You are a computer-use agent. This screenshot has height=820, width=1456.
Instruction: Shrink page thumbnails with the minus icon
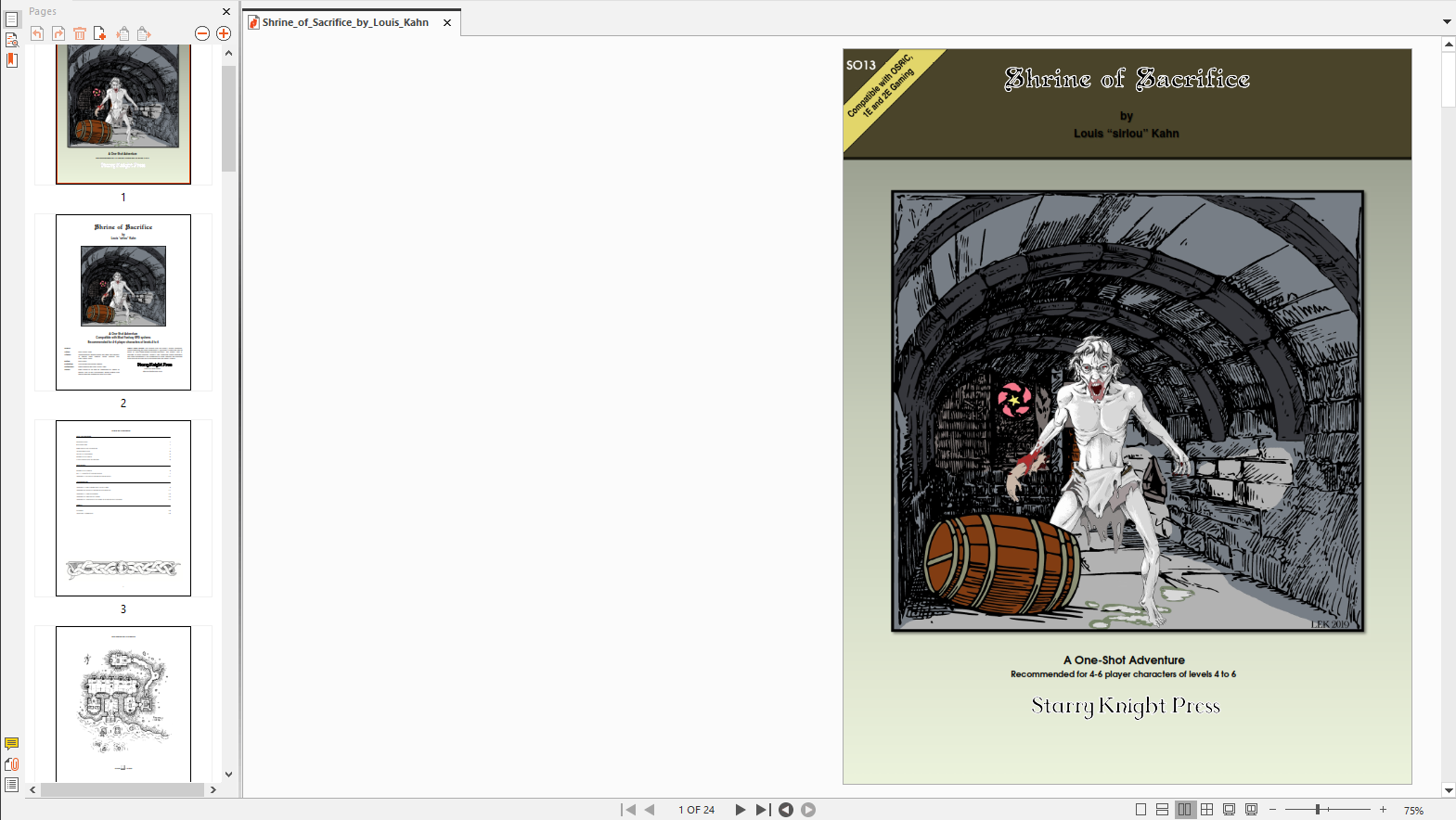click(202, 33)
